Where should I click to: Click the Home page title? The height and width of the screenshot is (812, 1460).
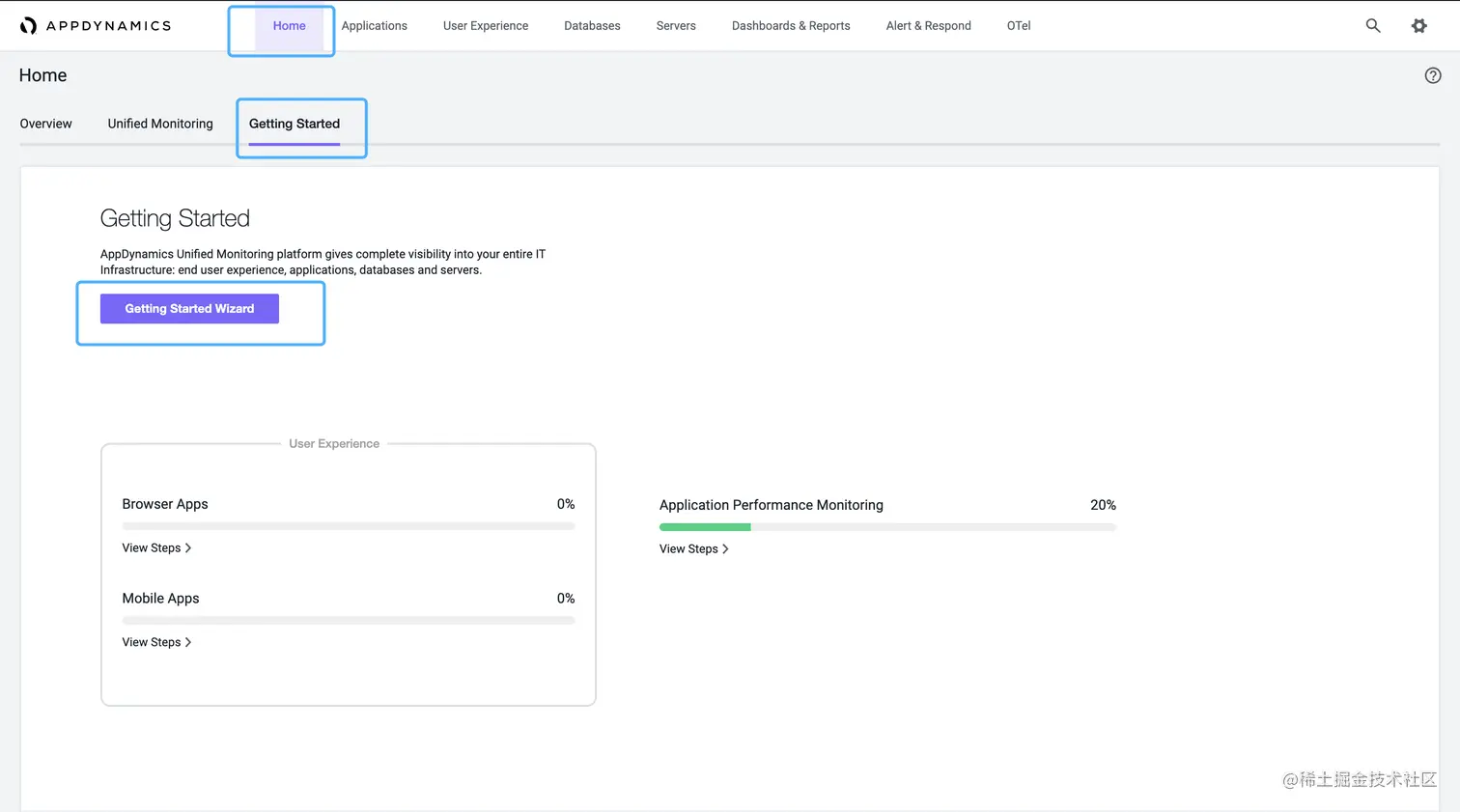(x=43, y=75)
